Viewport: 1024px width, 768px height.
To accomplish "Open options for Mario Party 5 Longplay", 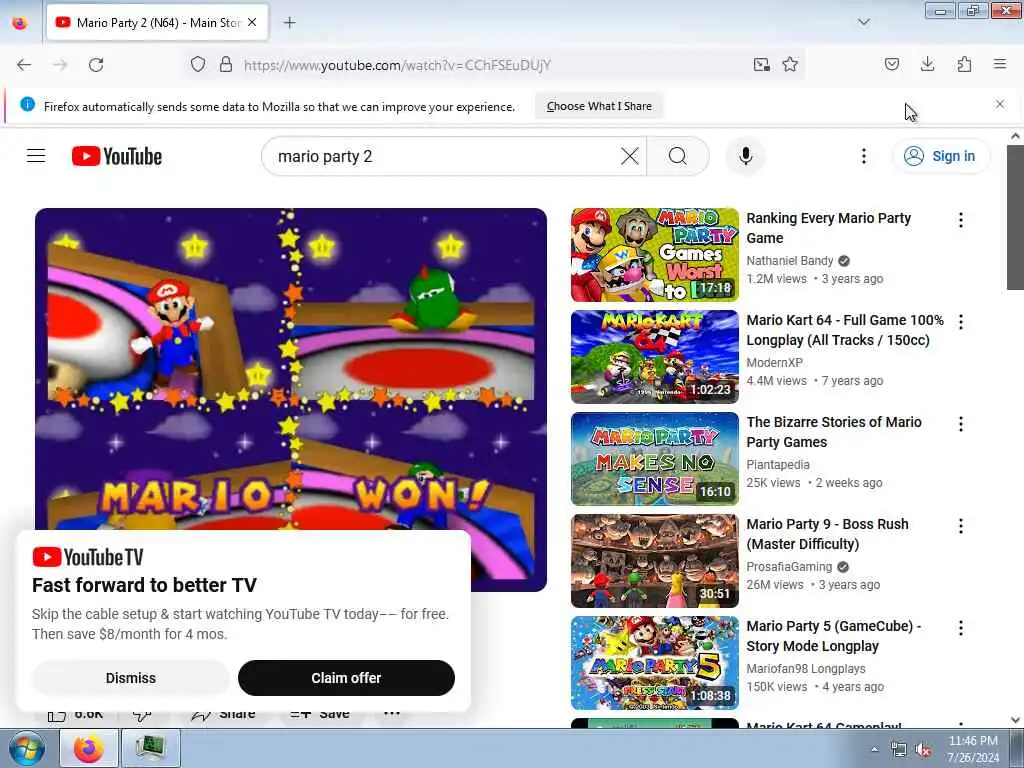I will (x=961, y=628).
